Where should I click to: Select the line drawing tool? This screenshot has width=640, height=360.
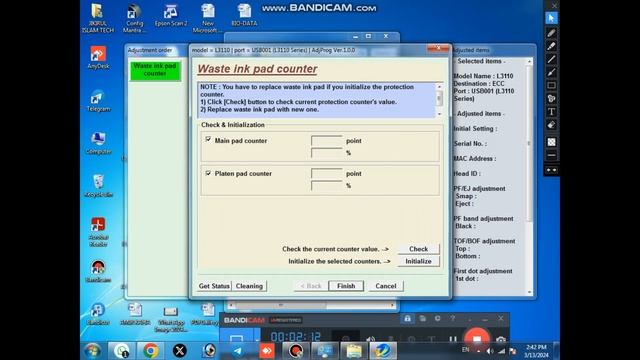tap(551, 59)
